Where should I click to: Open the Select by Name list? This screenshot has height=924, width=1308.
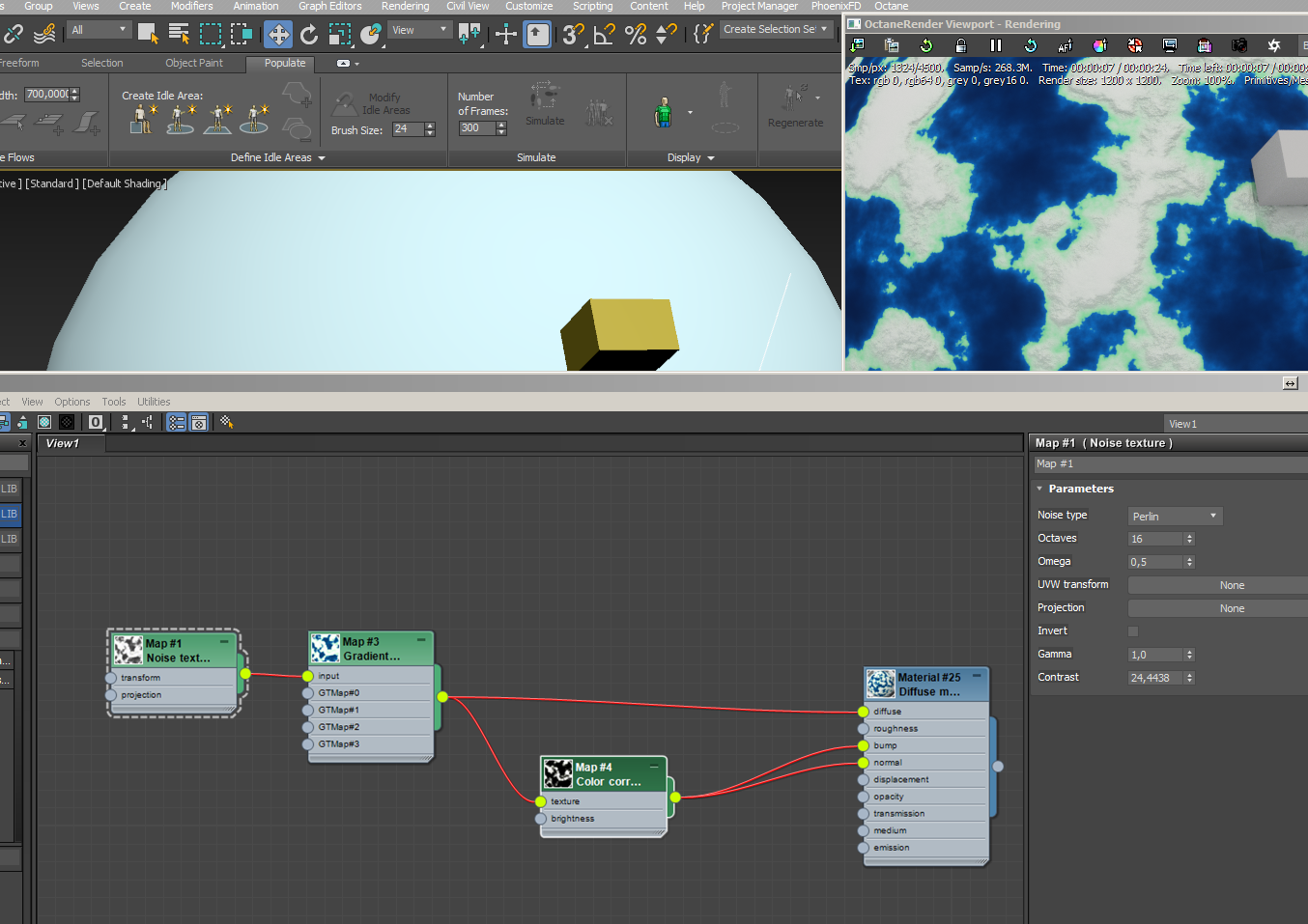tap(179, 34)
